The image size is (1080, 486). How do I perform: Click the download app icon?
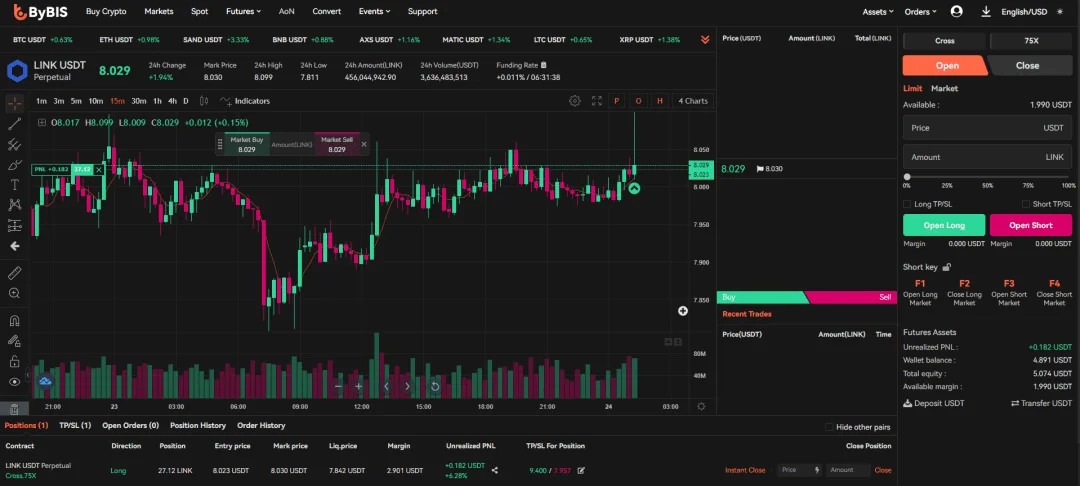click(986, 12)
